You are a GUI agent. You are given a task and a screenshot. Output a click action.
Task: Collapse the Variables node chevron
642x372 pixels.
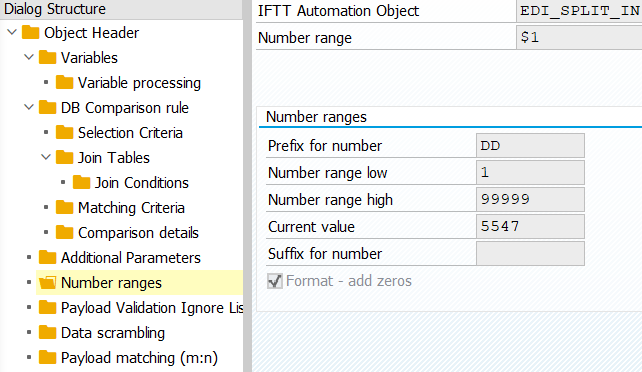point(29,57)
